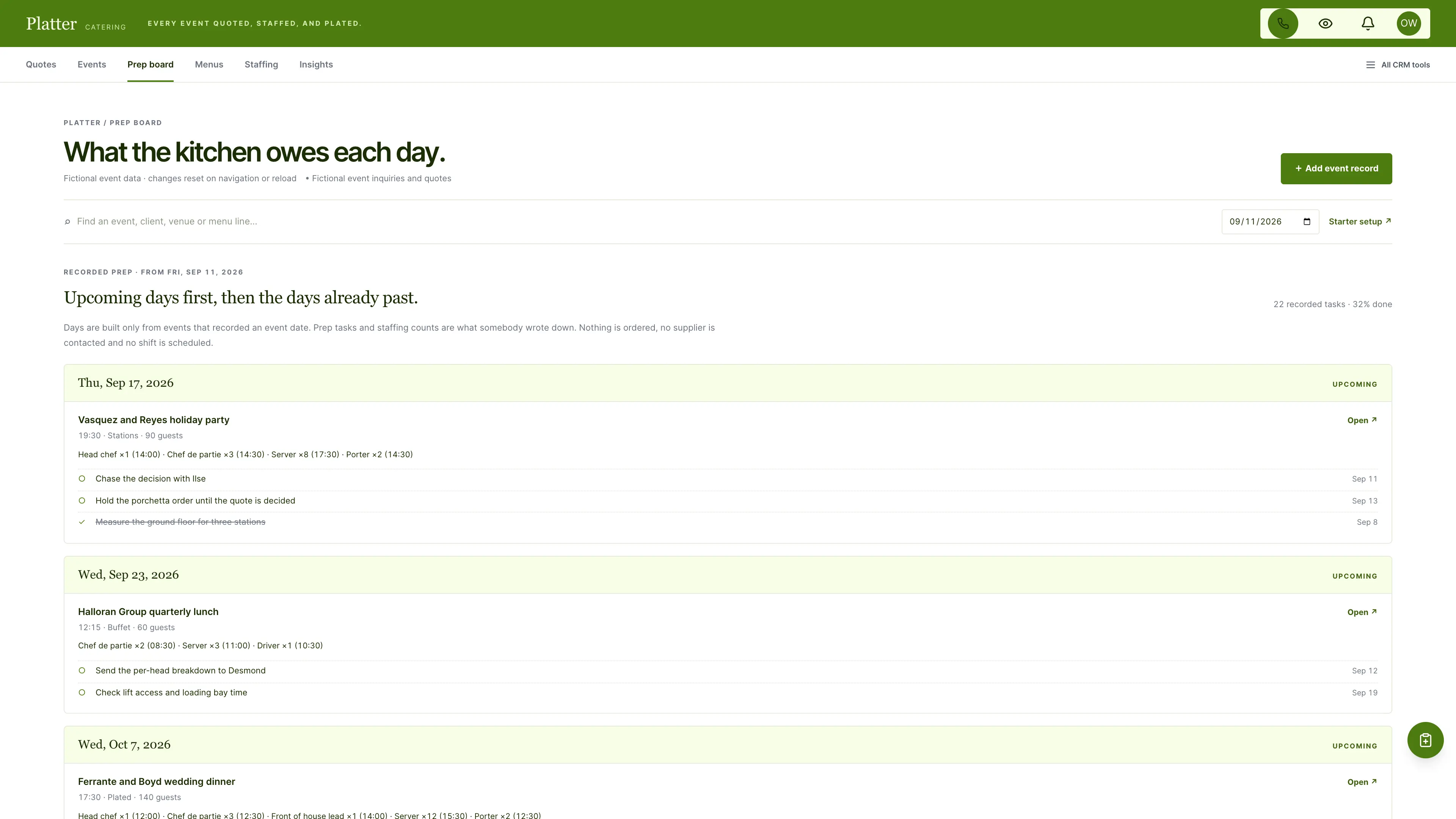Click the Platter logo

click(x=52, y=23)
